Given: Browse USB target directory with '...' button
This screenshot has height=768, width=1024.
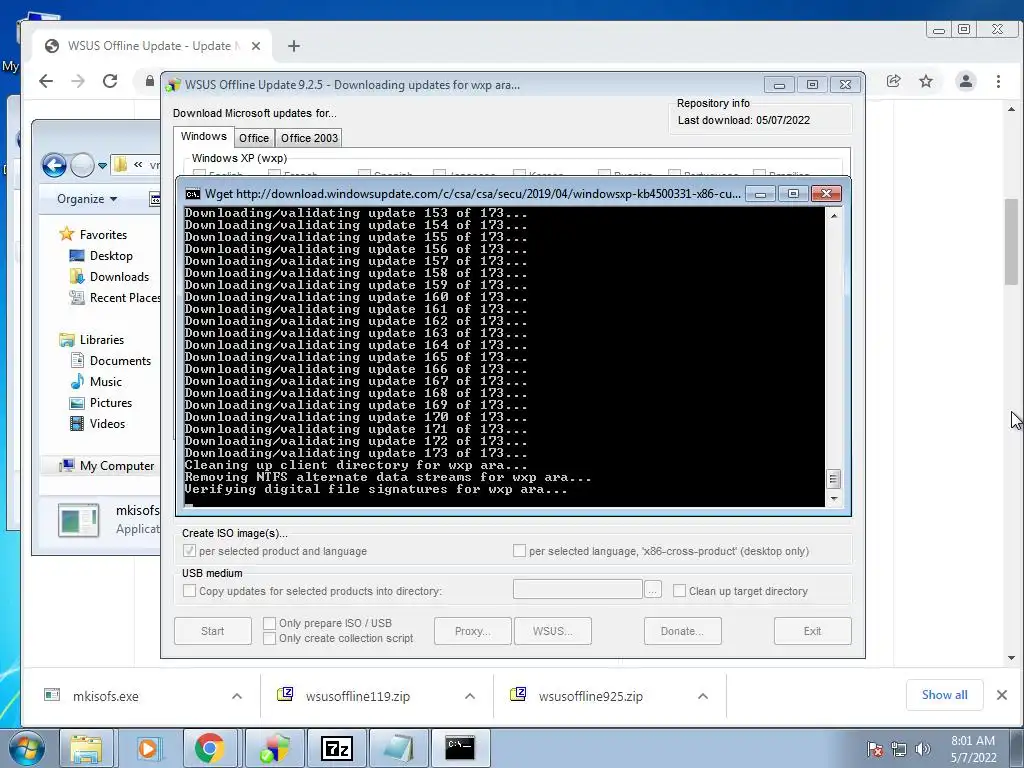Looking at the screenshot, I should [652, 590].
